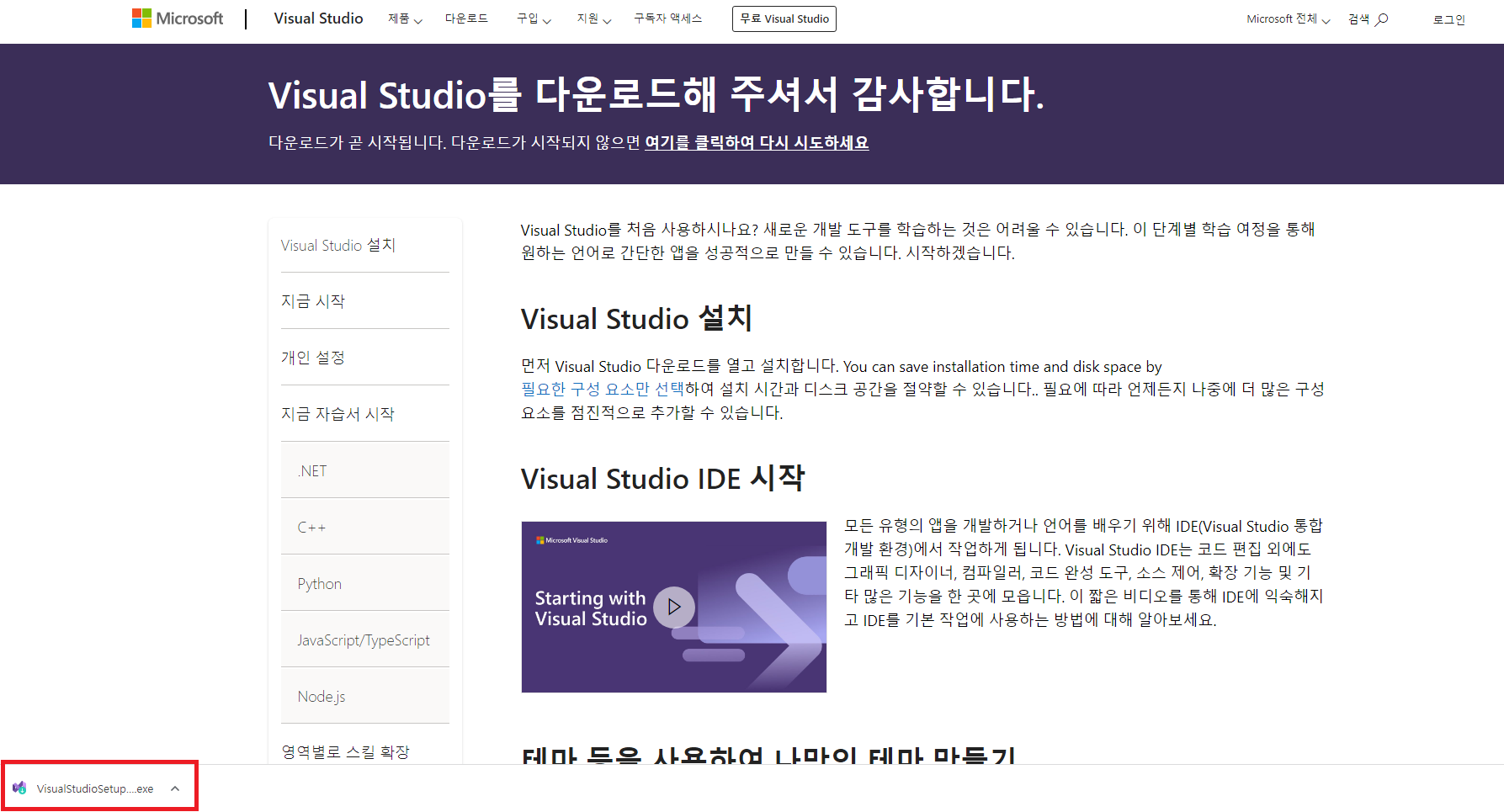The height and width of the screenshot is (812, 1504).
Task: Click the Visual Studio 설치 heading
Action: pyautogui.click(x=636, y=319)
